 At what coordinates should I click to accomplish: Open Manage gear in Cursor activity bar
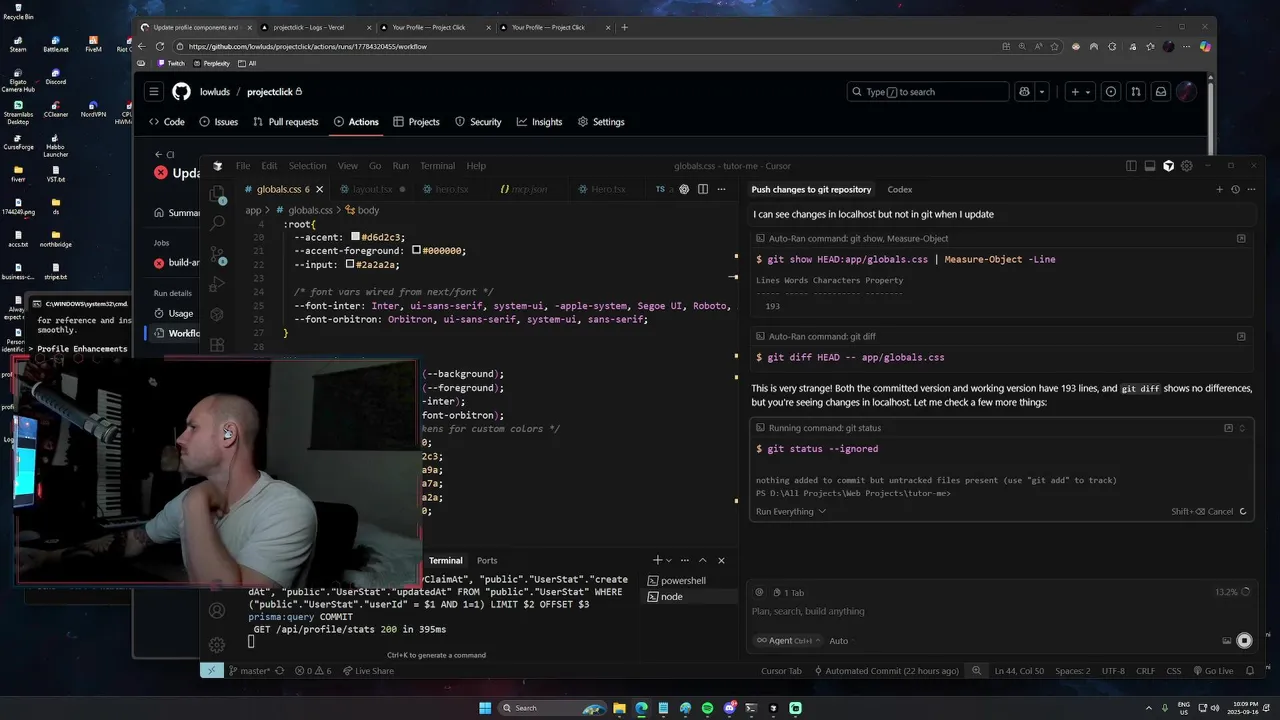[x=217, y=645]
